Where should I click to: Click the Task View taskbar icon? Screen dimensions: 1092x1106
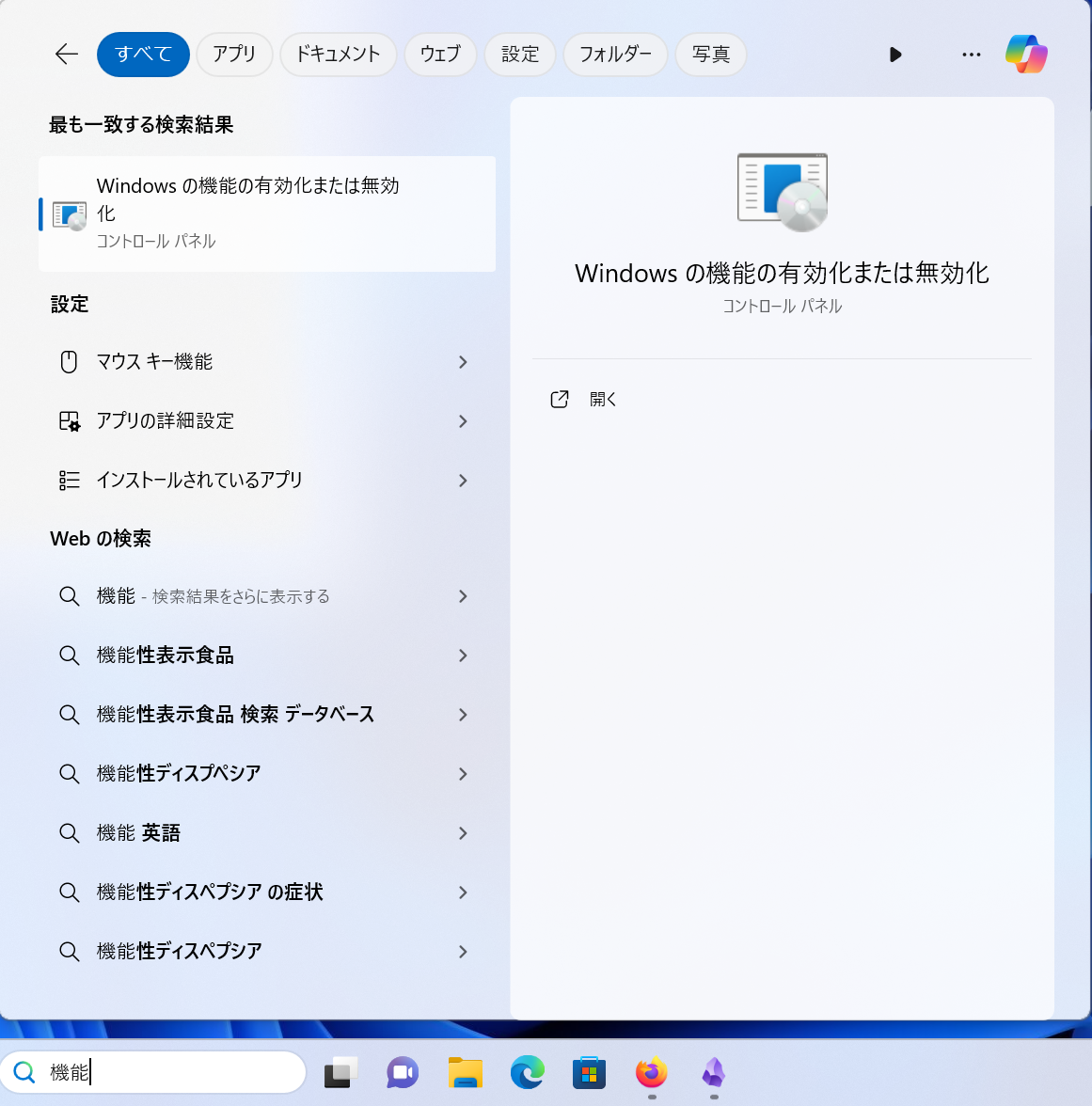point(340,1073)
